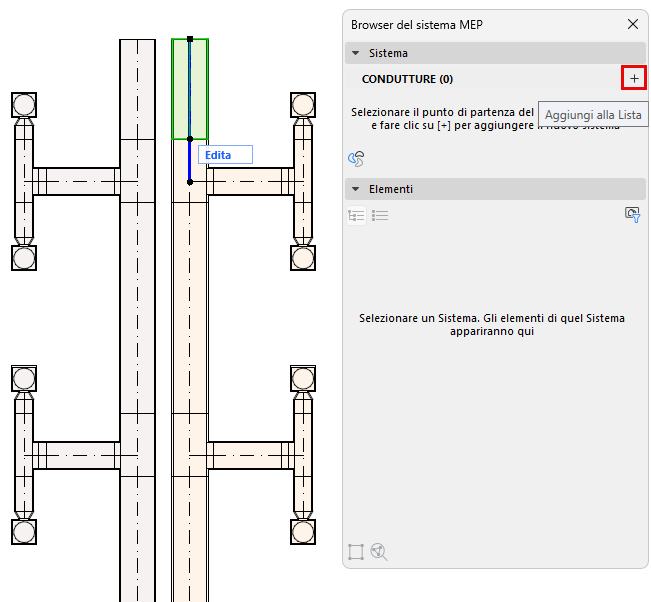651x602 pixels.
Task: Click the Edita tracker label
Action: [225, 155]
